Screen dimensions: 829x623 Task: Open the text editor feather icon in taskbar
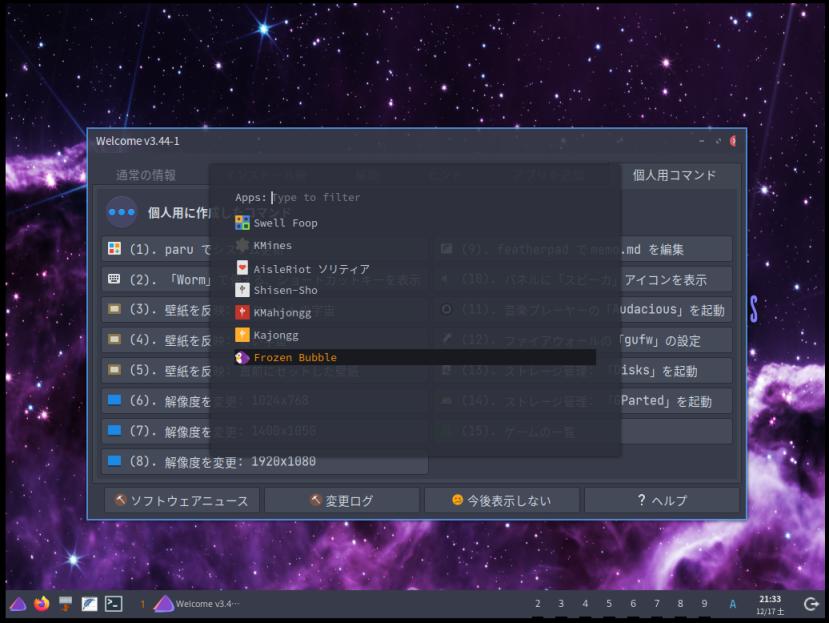(89, 603)
